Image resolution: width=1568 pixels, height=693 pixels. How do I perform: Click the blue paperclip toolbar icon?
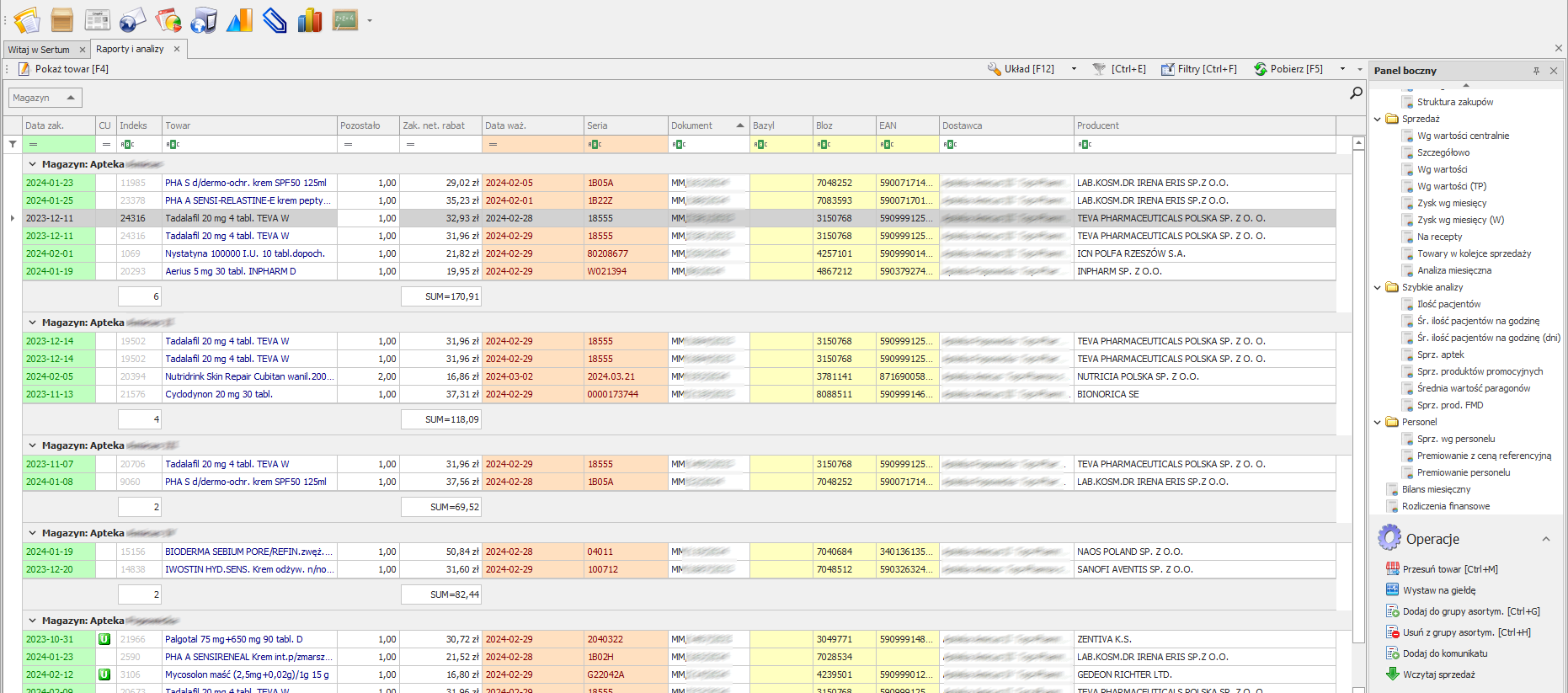click(x=275, y=19)
